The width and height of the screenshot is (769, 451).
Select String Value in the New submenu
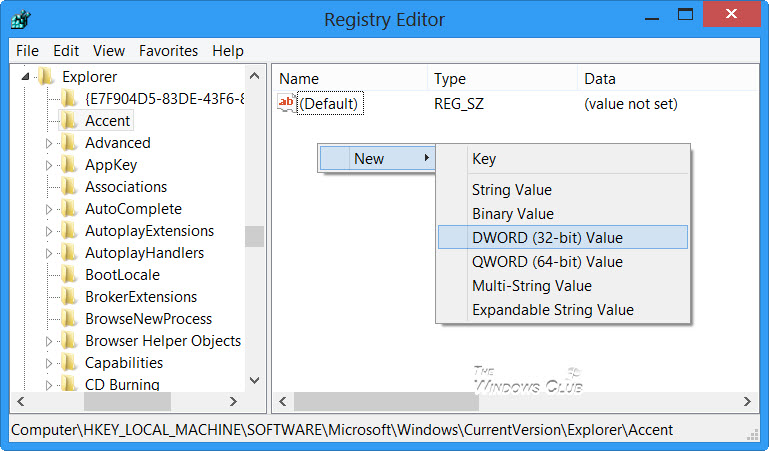(x=512, y=190)
